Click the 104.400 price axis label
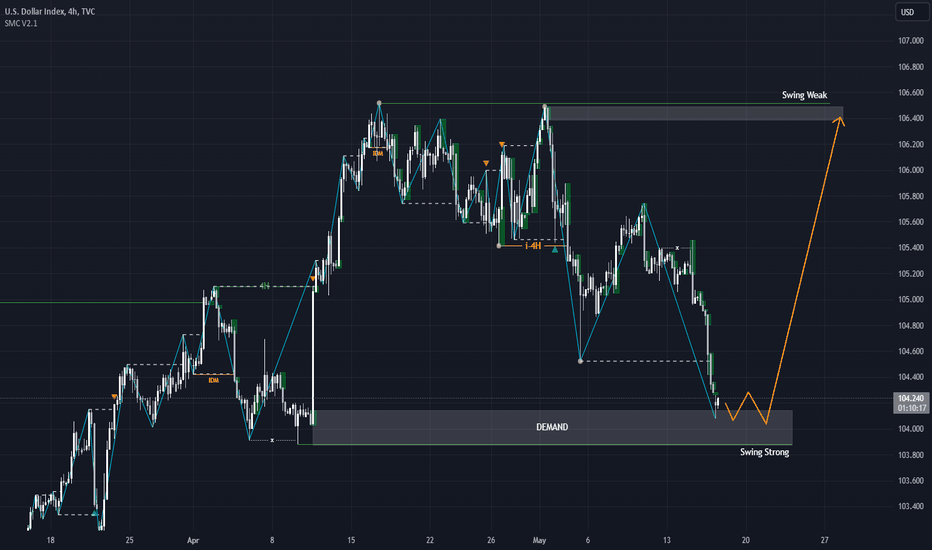Viewport: 932px width, 550px height. [911, 377]
